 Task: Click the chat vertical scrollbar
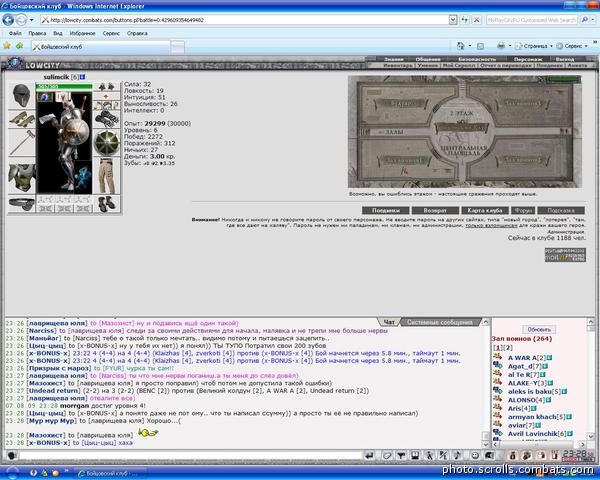point(486,383)
